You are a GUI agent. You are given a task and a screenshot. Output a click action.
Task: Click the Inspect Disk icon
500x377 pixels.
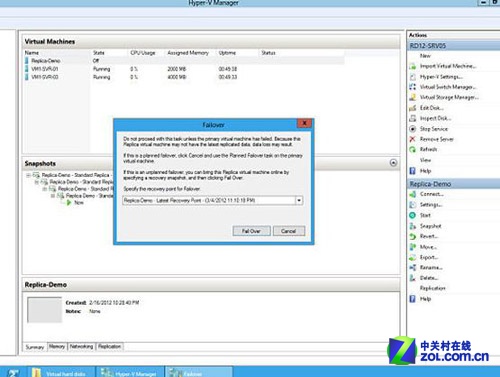click(x=413, y=118)
